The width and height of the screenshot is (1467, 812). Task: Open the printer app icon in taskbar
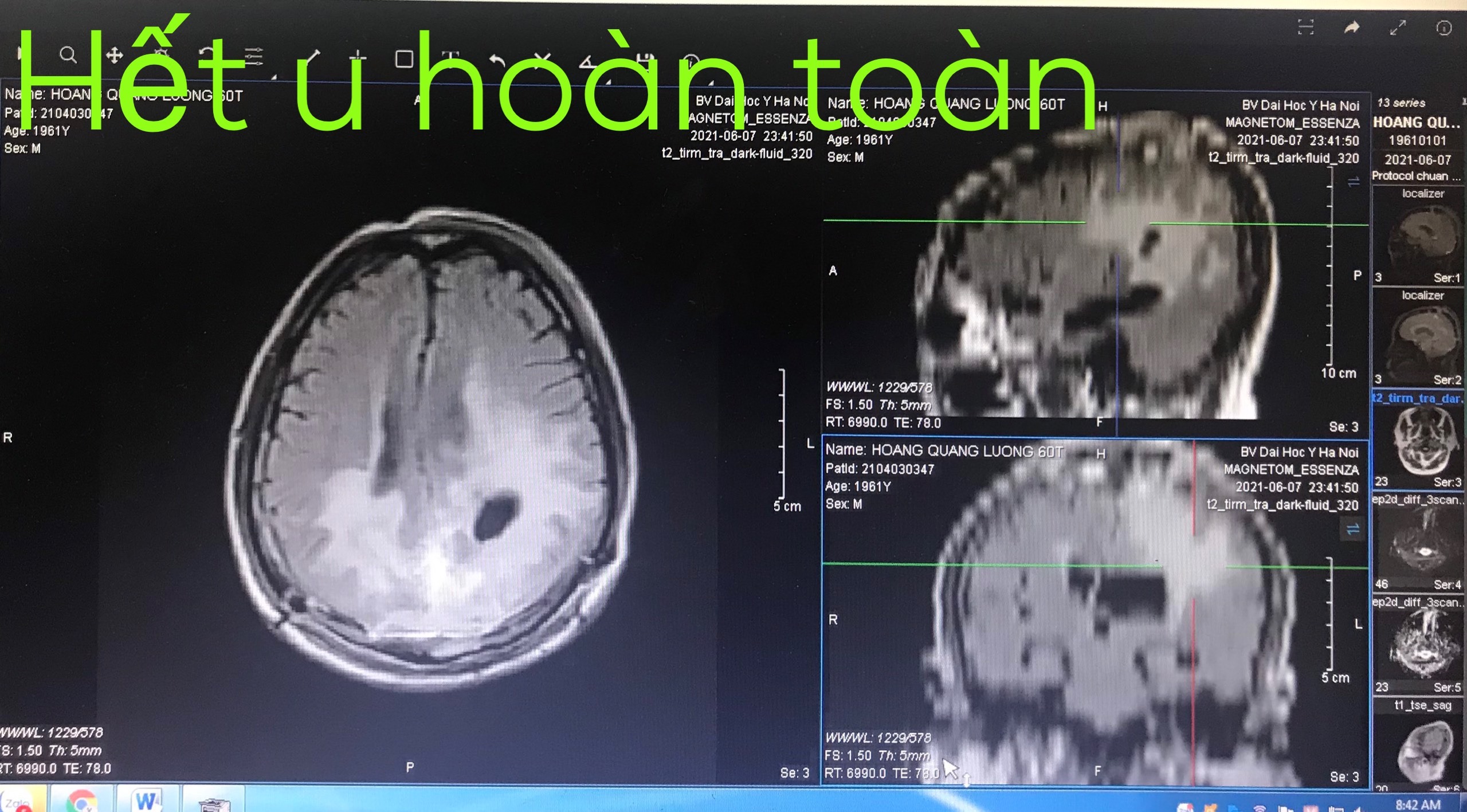(214, 802)
